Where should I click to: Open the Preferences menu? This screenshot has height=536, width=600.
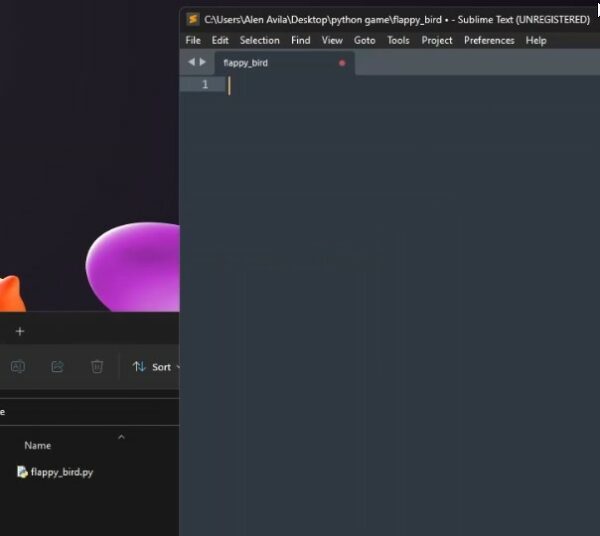click(489, 40)
